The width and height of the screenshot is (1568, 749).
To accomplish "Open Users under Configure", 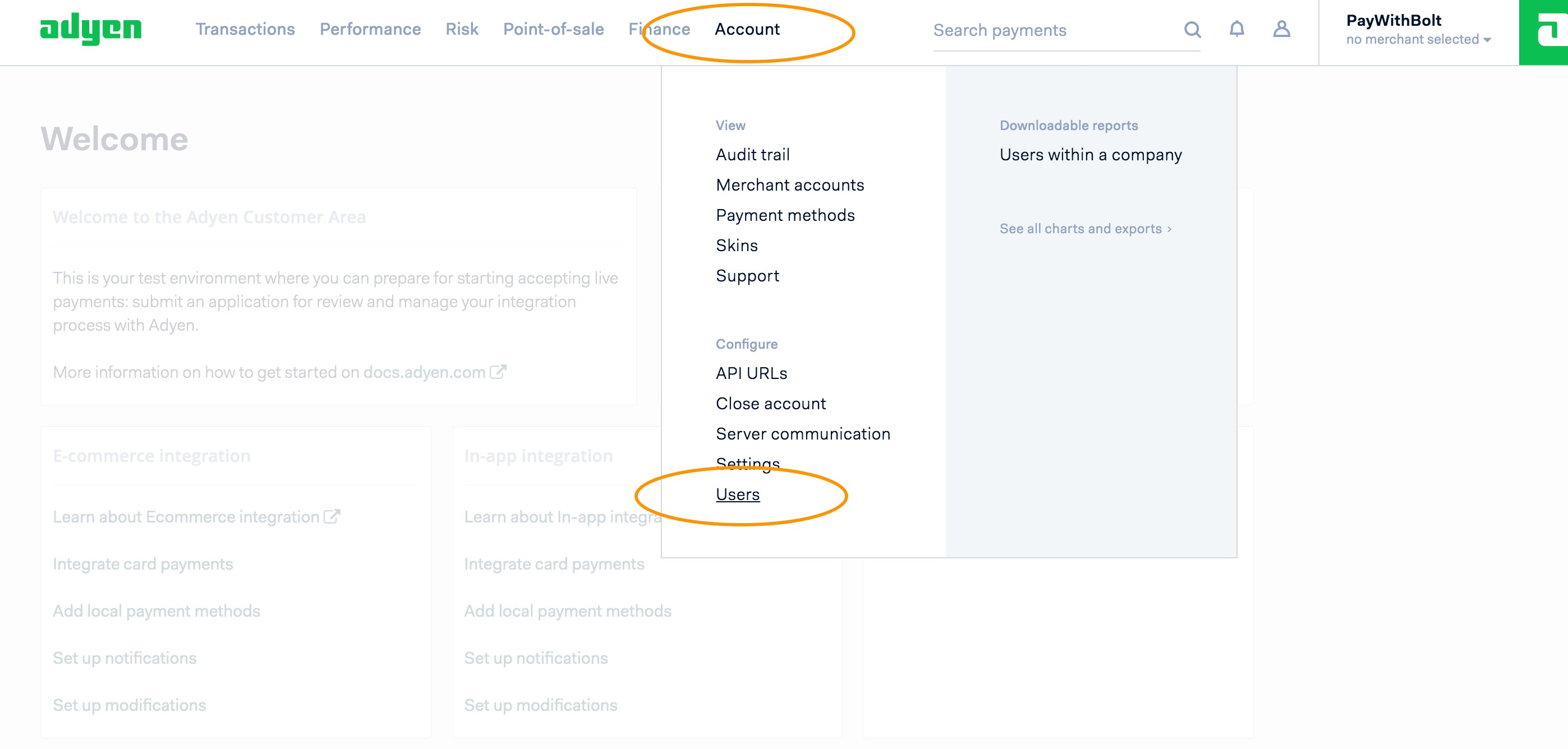I will pyautogui.click(x=737, y=494).
